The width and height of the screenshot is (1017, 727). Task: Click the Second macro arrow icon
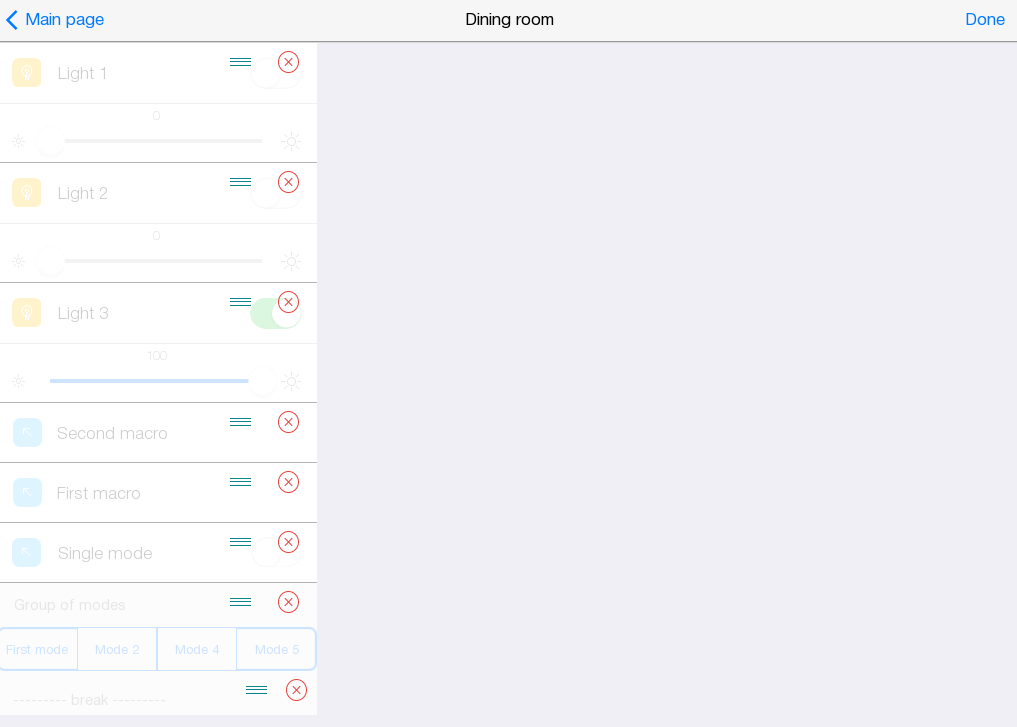pos(27,433)
